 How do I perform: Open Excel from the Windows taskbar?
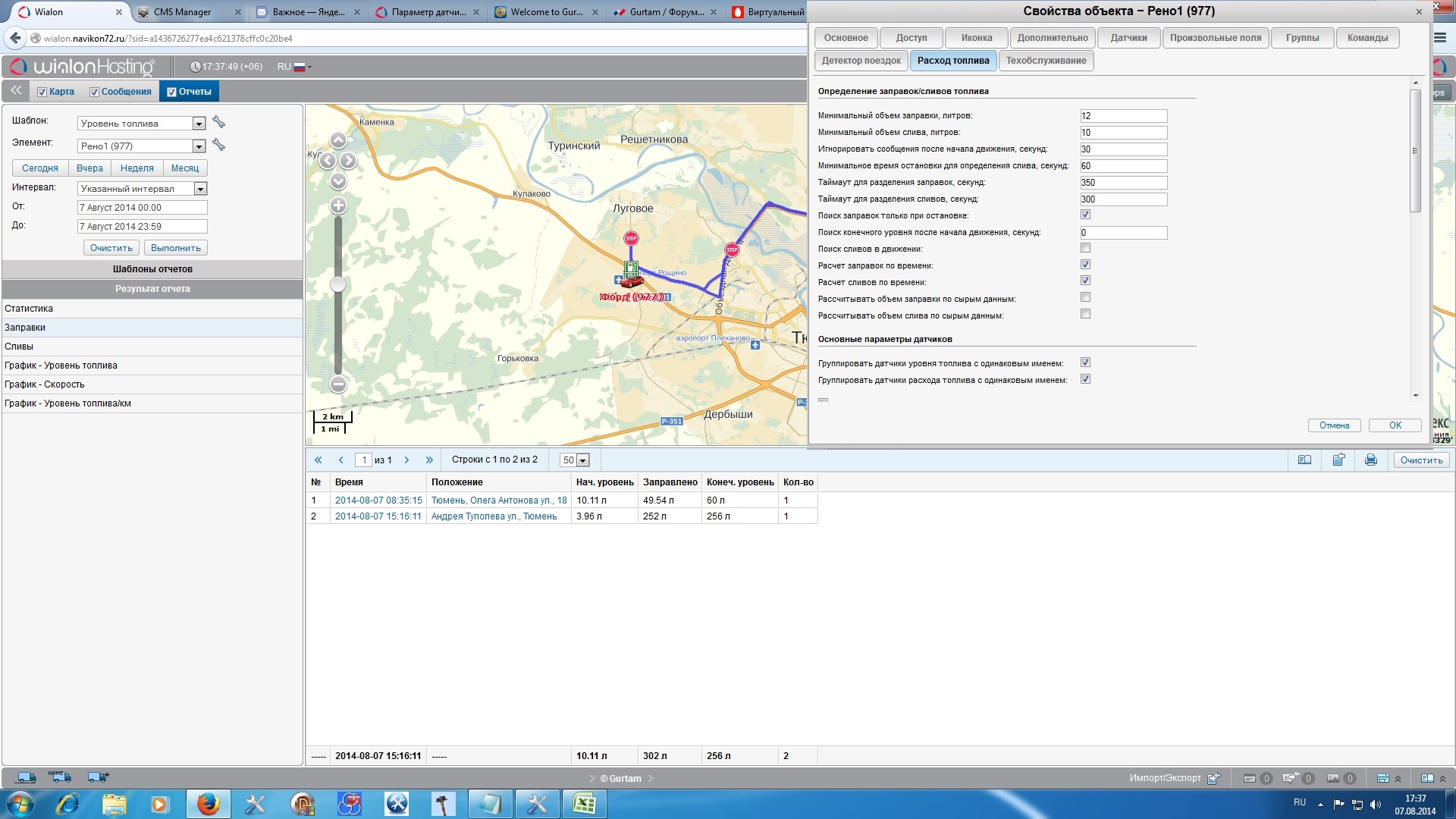pos(584,804)
